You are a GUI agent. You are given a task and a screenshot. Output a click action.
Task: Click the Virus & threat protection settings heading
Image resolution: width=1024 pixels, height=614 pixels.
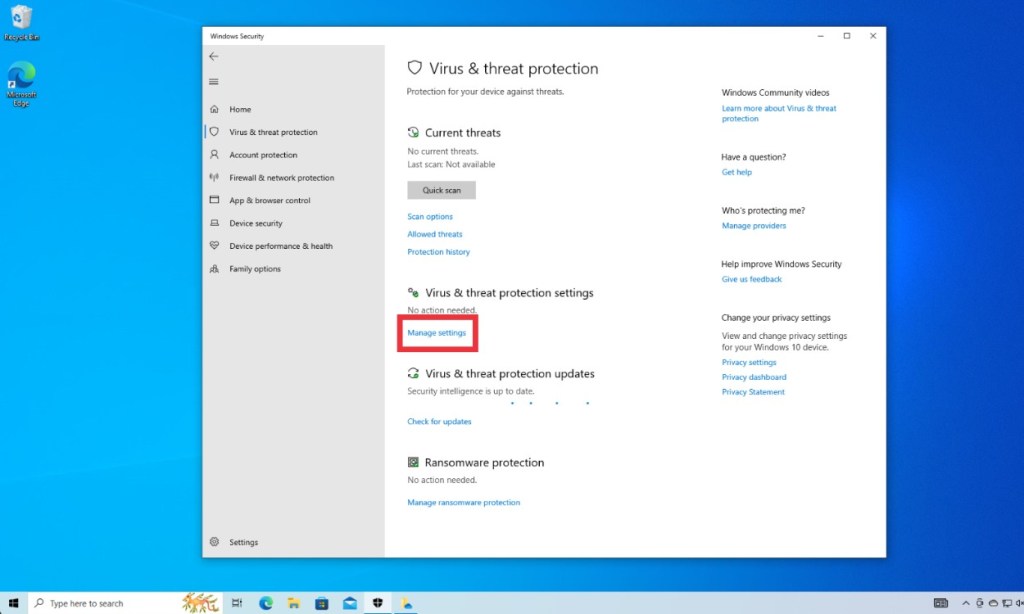509,293
